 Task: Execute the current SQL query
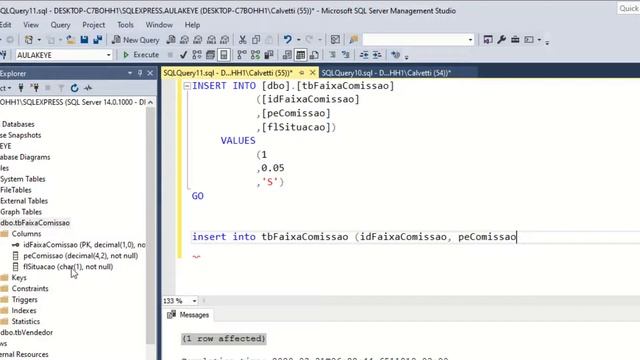click(141, 55)
